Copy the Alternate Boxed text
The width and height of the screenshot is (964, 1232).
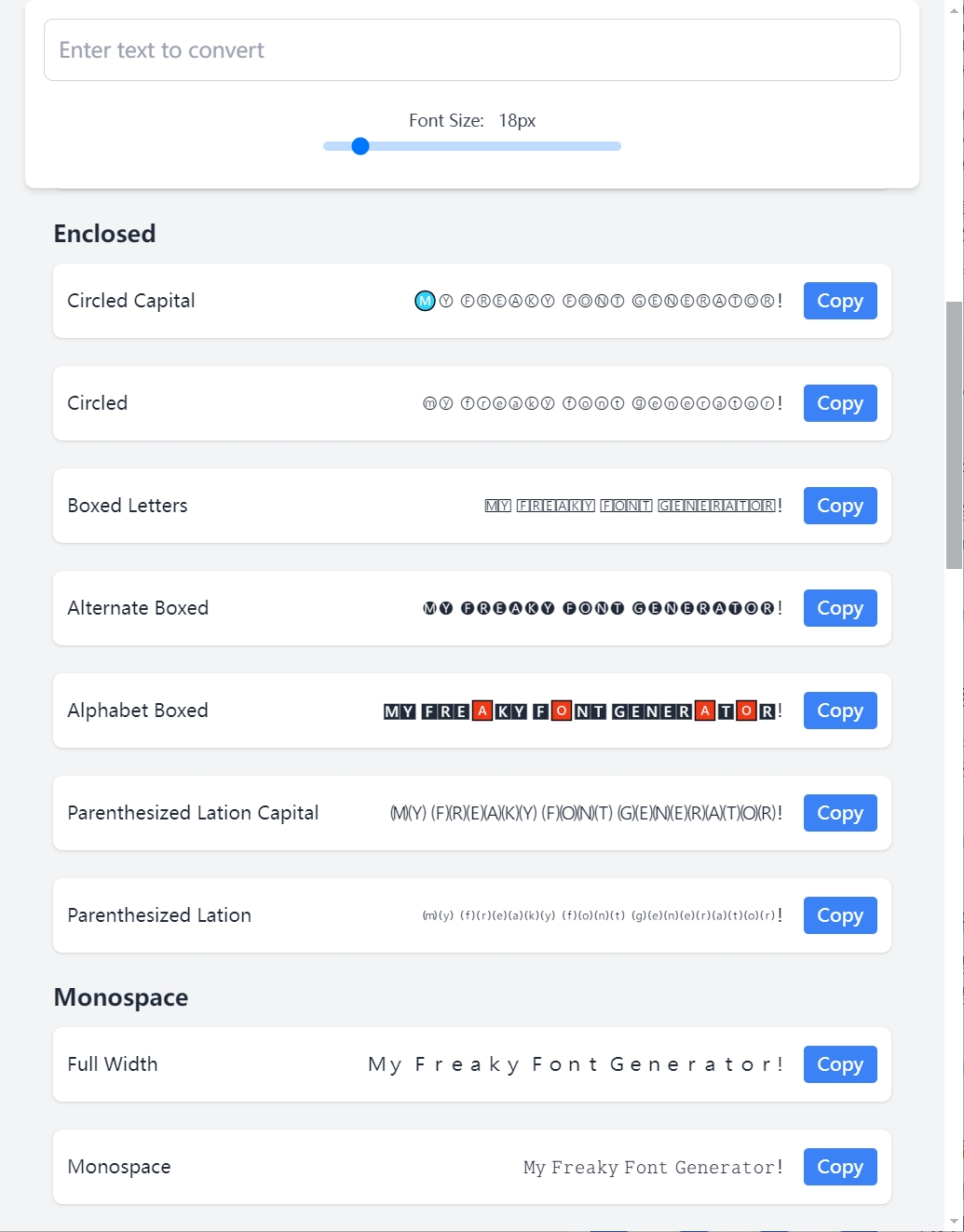click(x=839, y=608)
